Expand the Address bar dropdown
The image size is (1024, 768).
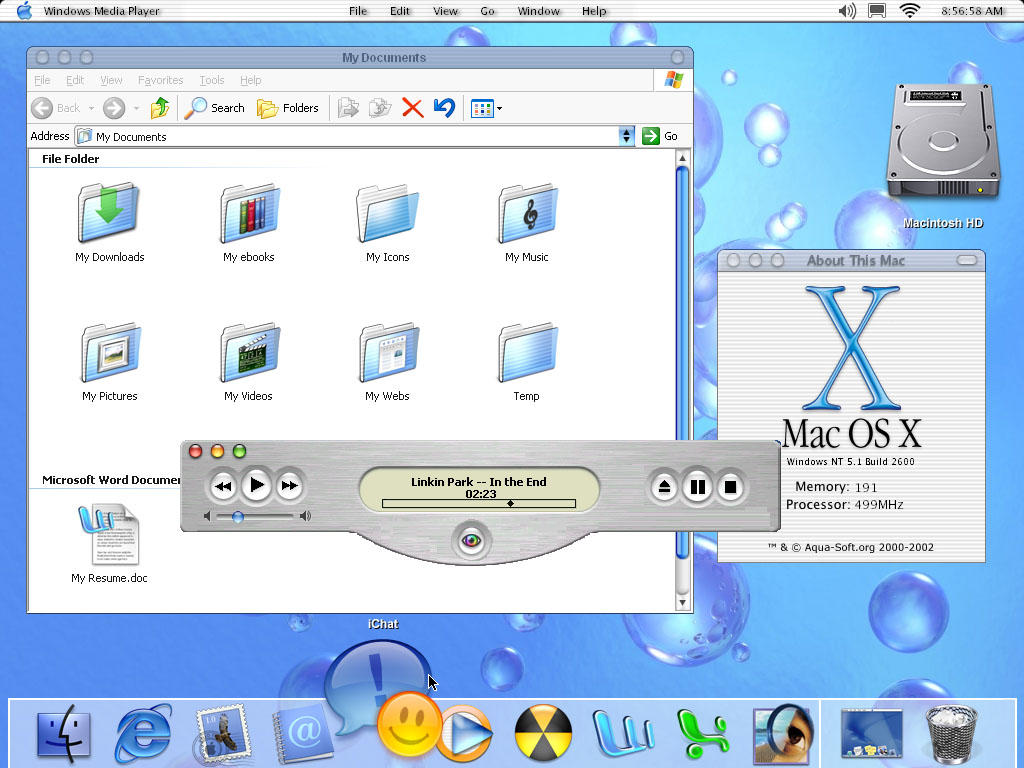point(626,136)
